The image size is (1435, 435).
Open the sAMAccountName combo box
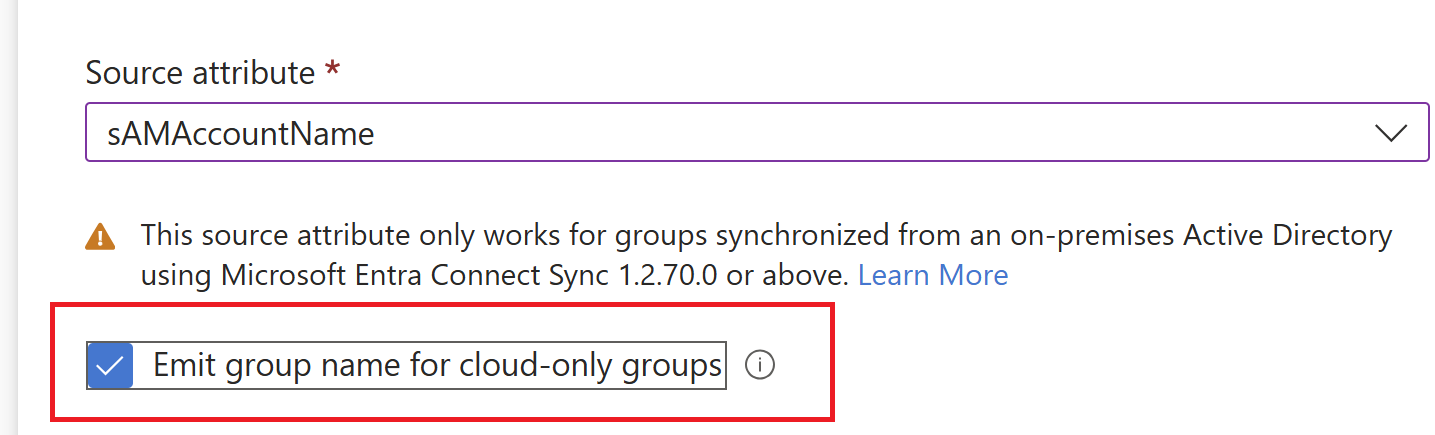tap(756, 133)
